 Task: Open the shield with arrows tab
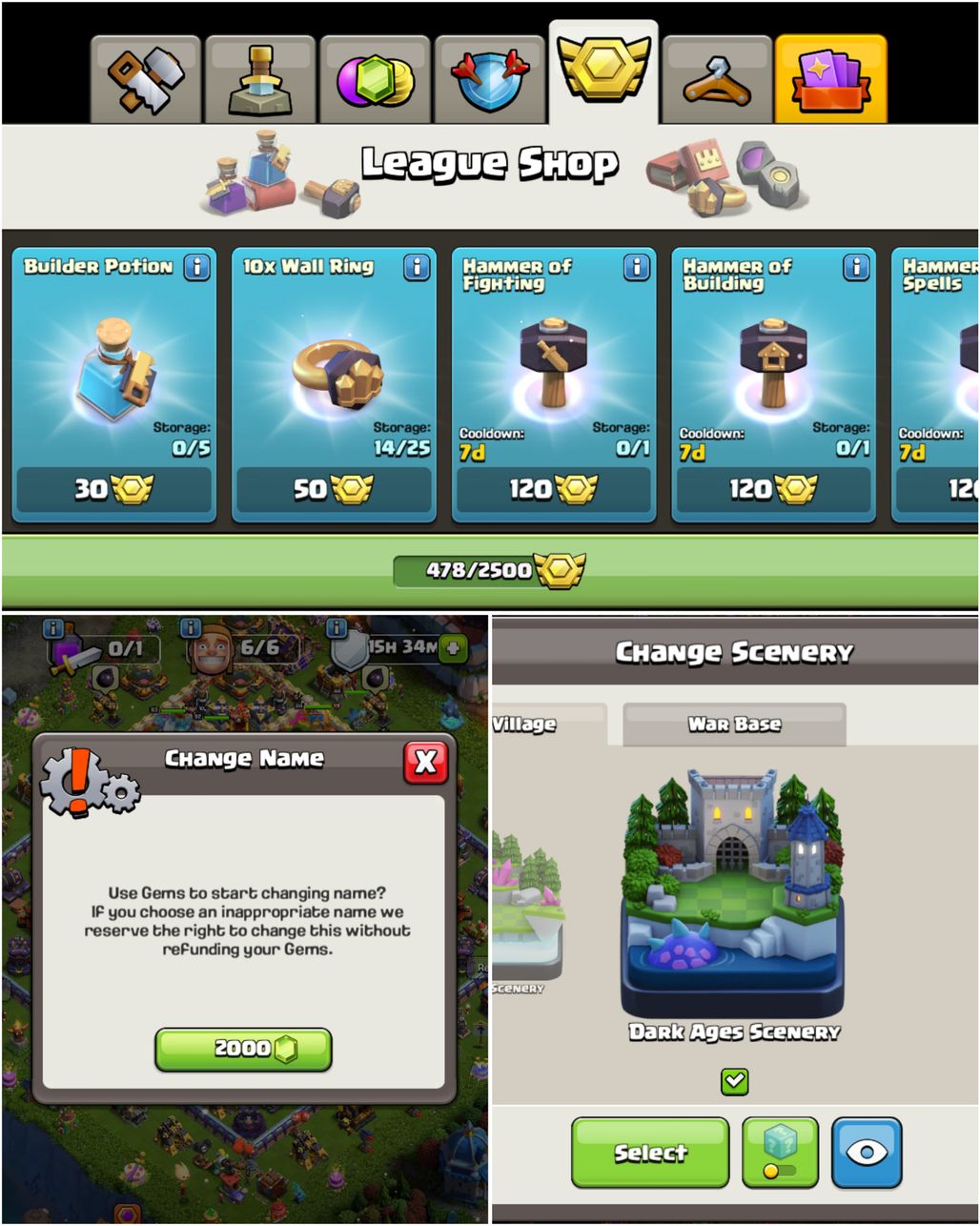[489, 80]
